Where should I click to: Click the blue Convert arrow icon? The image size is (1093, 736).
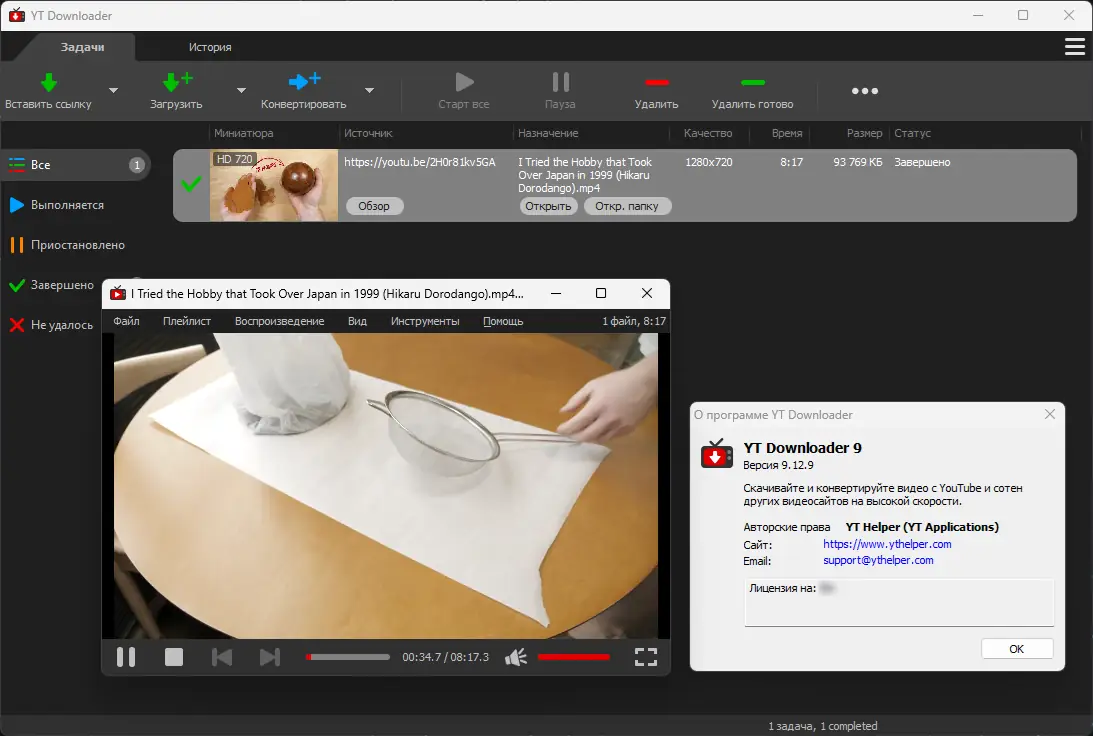pos(303,82)
